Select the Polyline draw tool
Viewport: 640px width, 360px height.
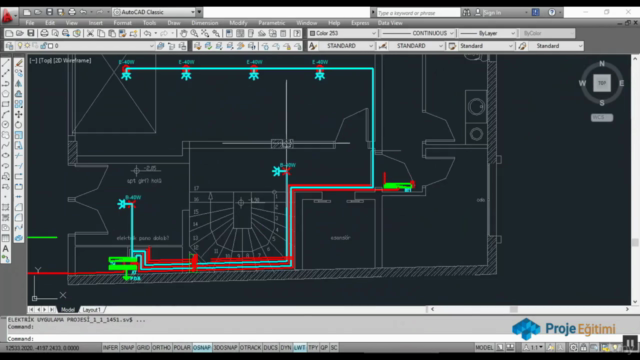tap(6, 84)
